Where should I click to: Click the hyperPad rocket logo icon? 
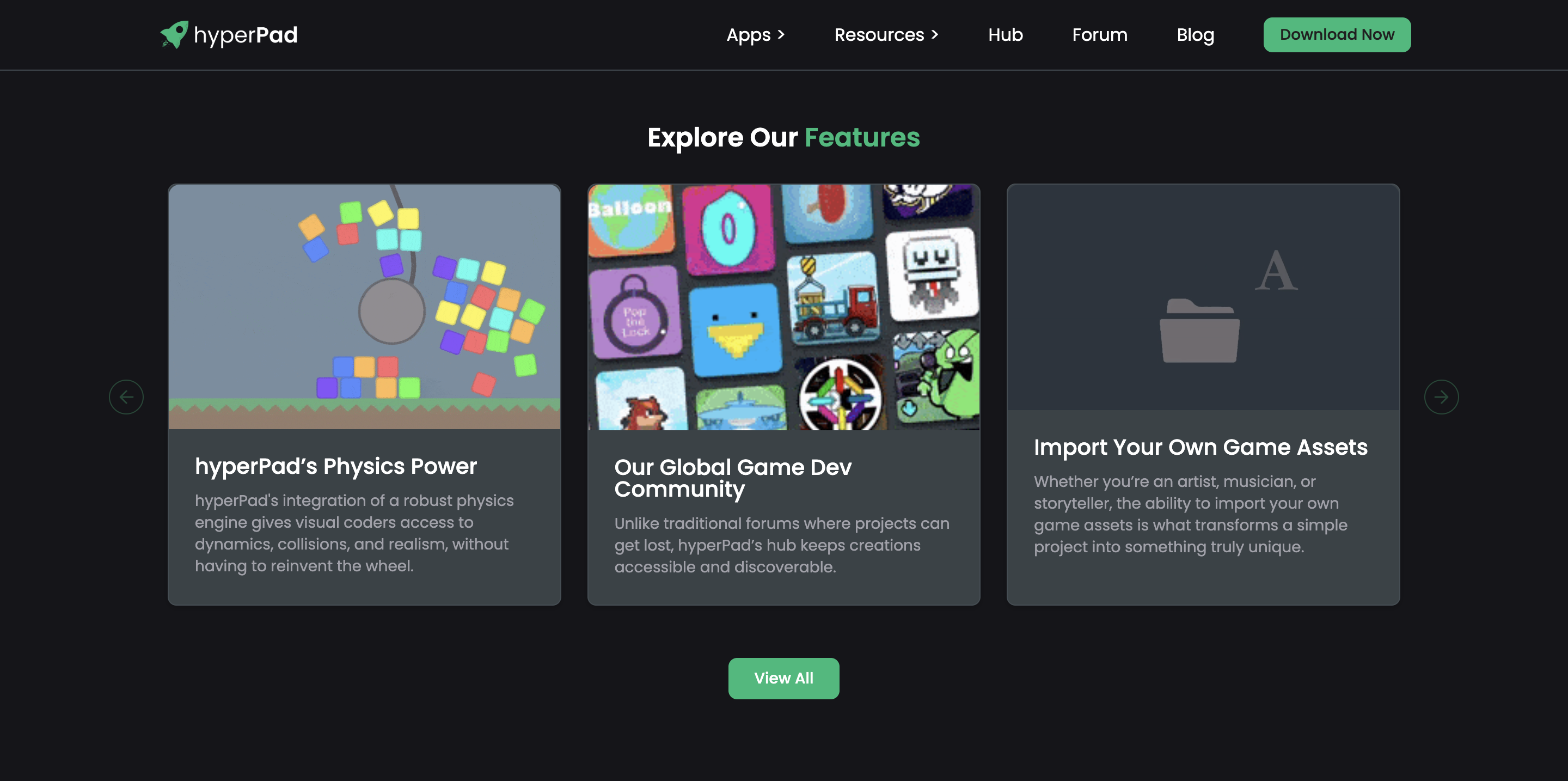[174, 34]
